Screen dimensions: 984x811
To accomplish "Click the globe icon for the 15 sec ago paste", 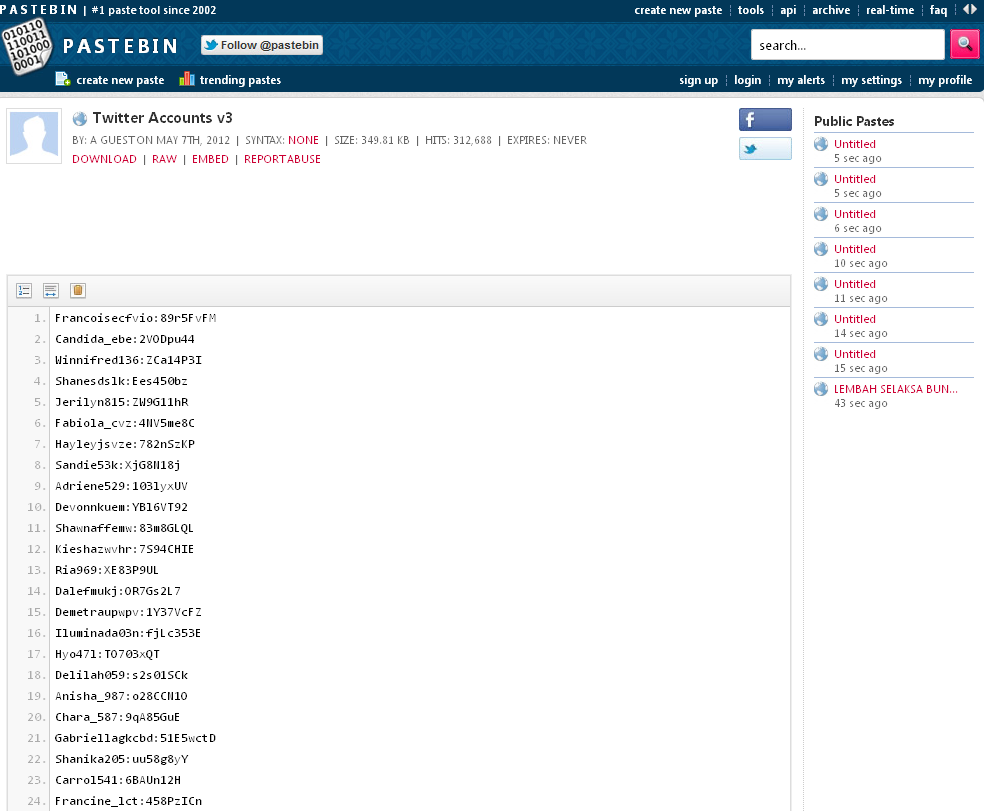I will click(821, 355).
